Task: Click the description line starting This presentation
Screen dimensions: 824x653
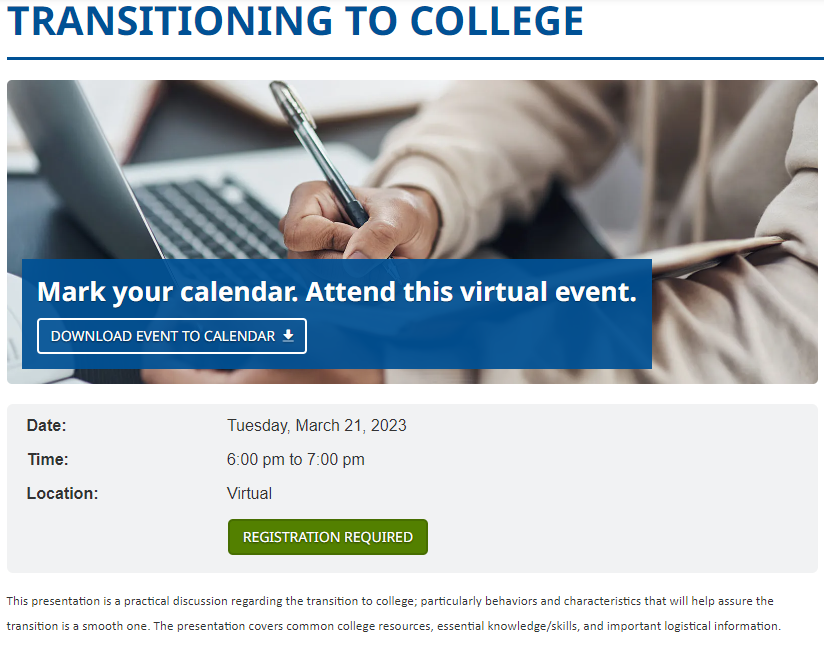Action: 390,601
